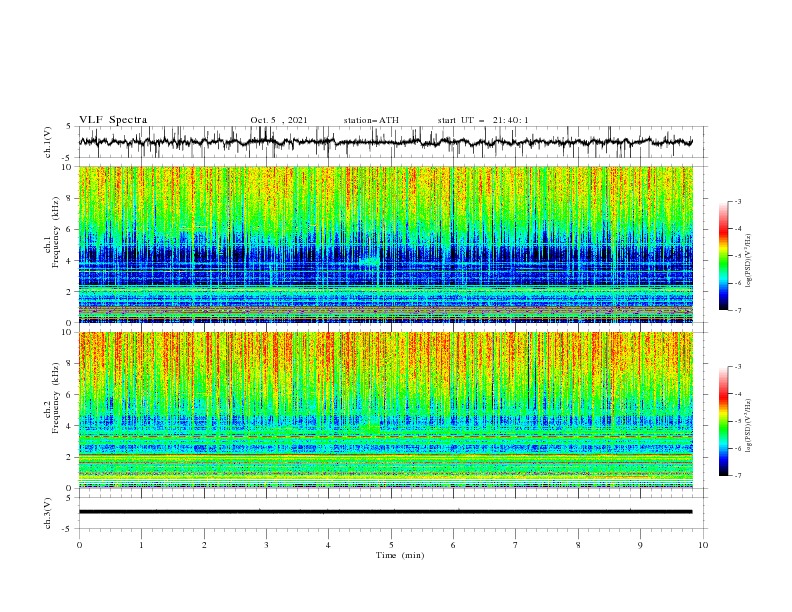The width and height of the screenshot is (792, 612).
Task: Click the ch.1 color bar '-3' label
Action: (x=737, y=201)
